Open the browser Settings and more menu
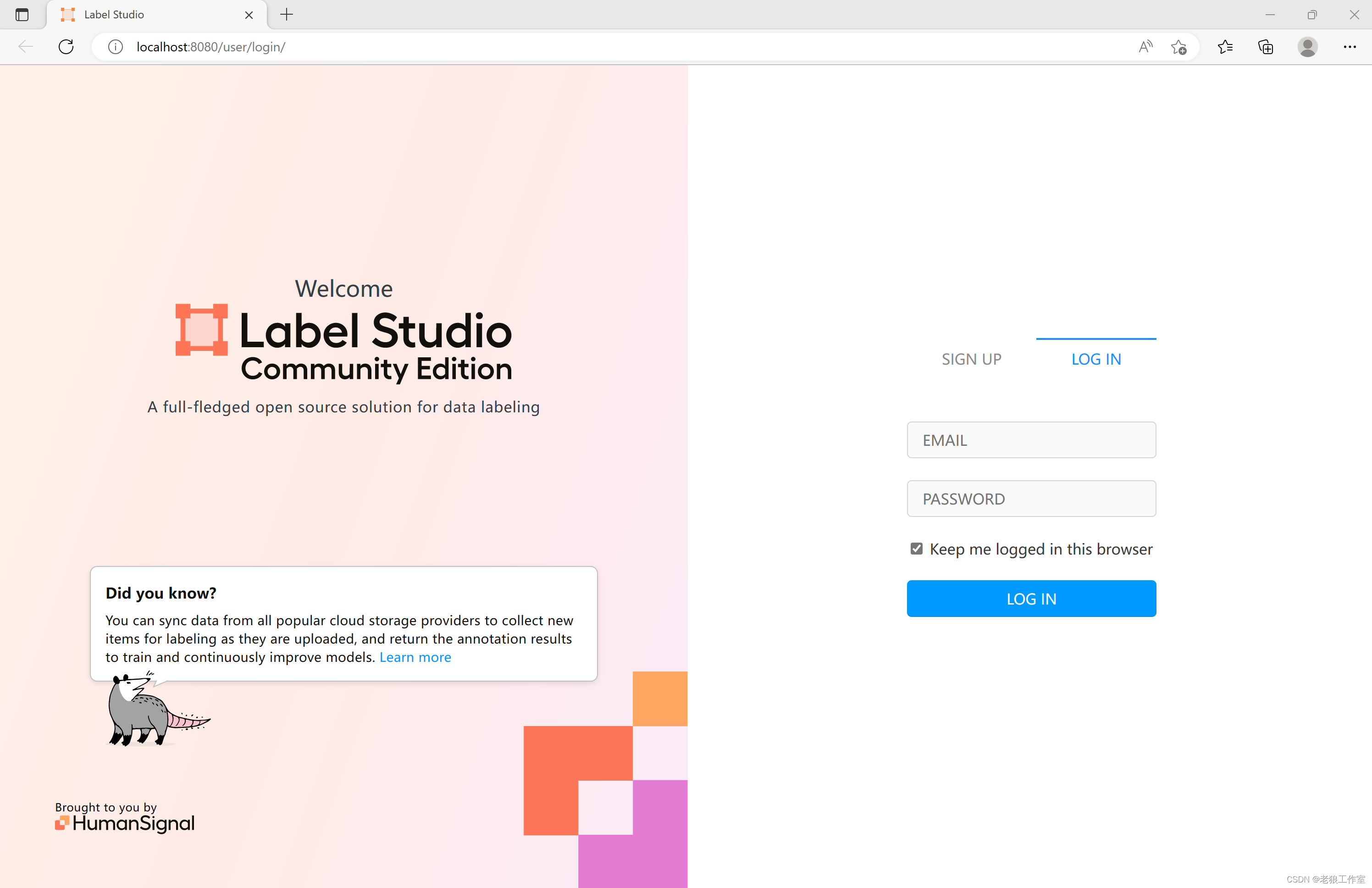Image resolution: width=1372 pixels, height=888 pixels. (x=1350, y=47)
